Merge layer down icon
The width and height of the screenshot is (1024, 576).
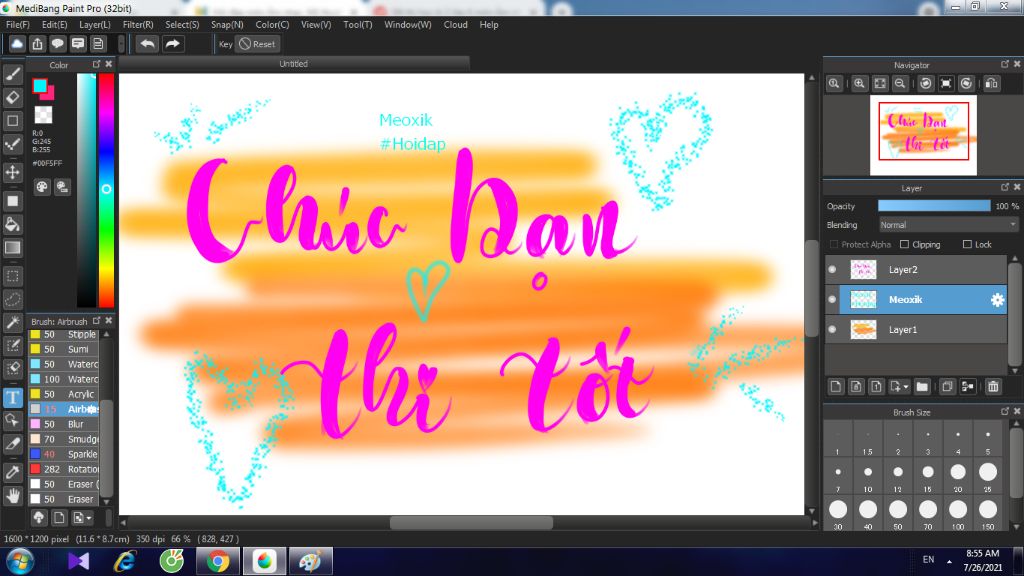pos(968,387)
